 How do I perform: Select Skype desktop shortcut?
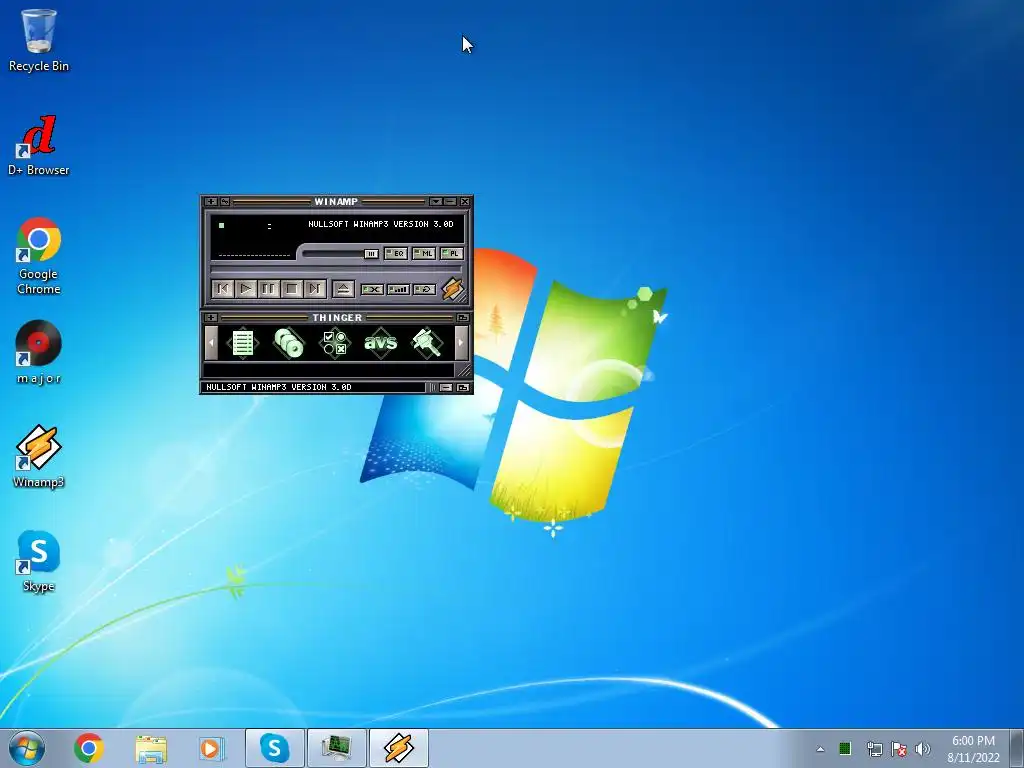(x=39, y=562)
